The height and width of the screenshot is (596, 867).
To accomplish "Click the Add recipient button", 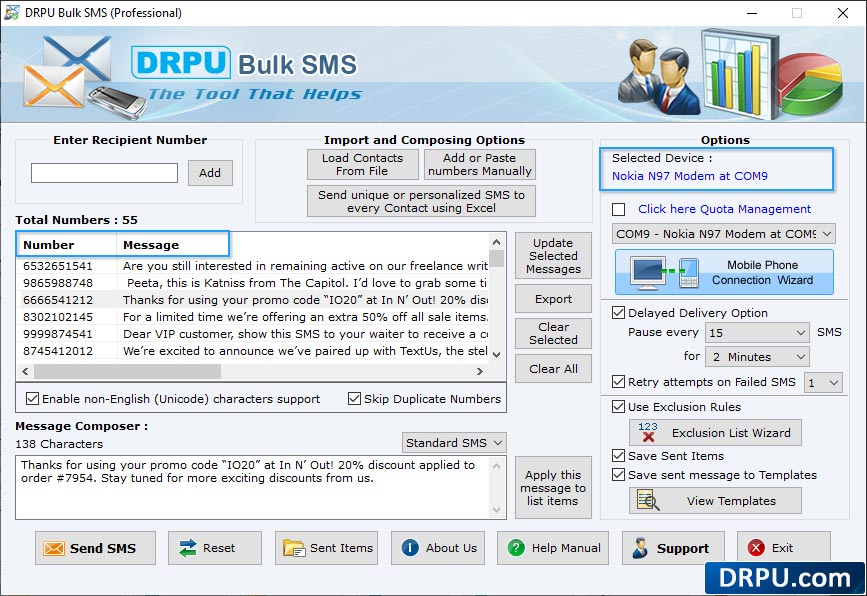I will (x=210, y=173).
